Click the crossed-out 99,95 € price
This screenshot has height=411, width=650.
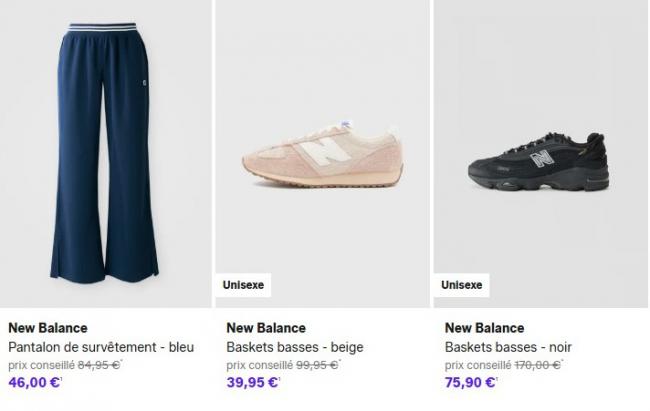click(316, 365)
